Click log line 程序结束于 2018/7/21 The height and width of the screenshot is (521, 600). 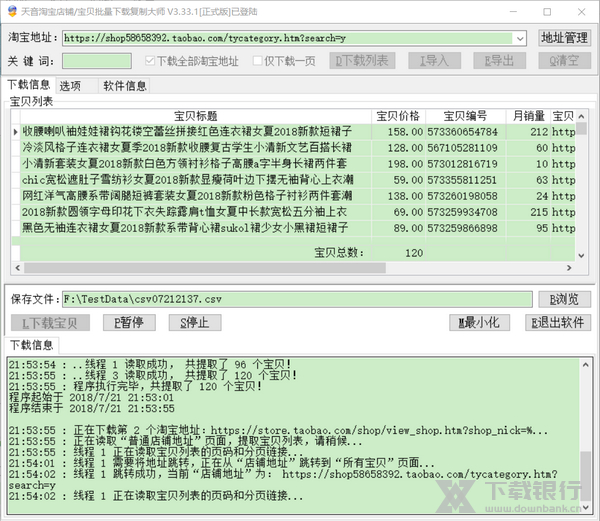tap(92, 409)
